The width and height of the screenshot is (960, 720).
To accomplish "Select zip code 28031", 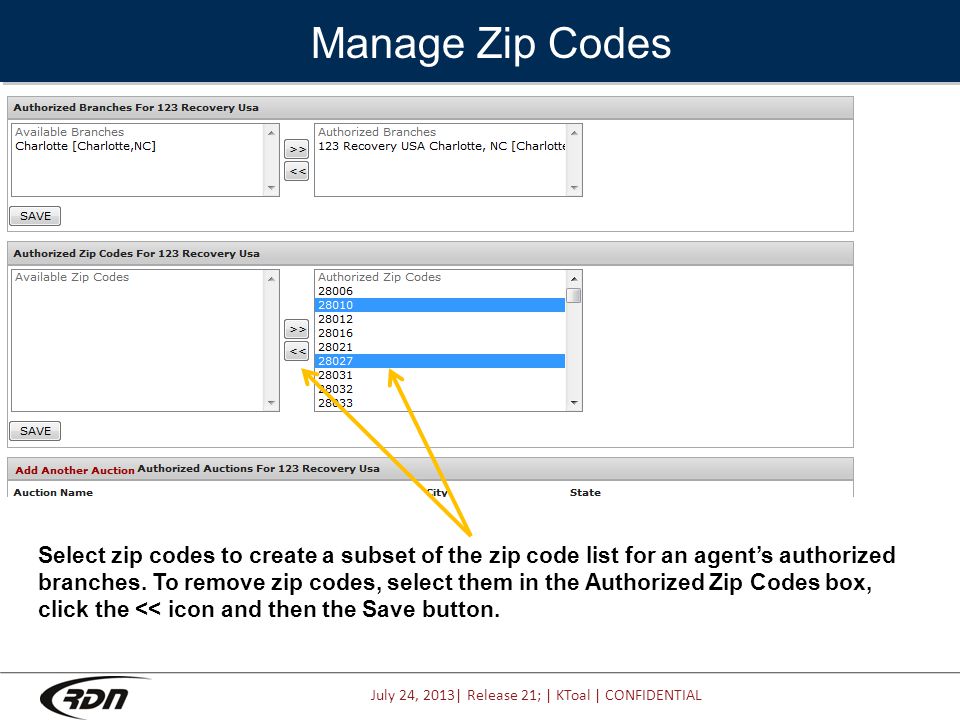I will pyautogui.click(x=440, y=375).
